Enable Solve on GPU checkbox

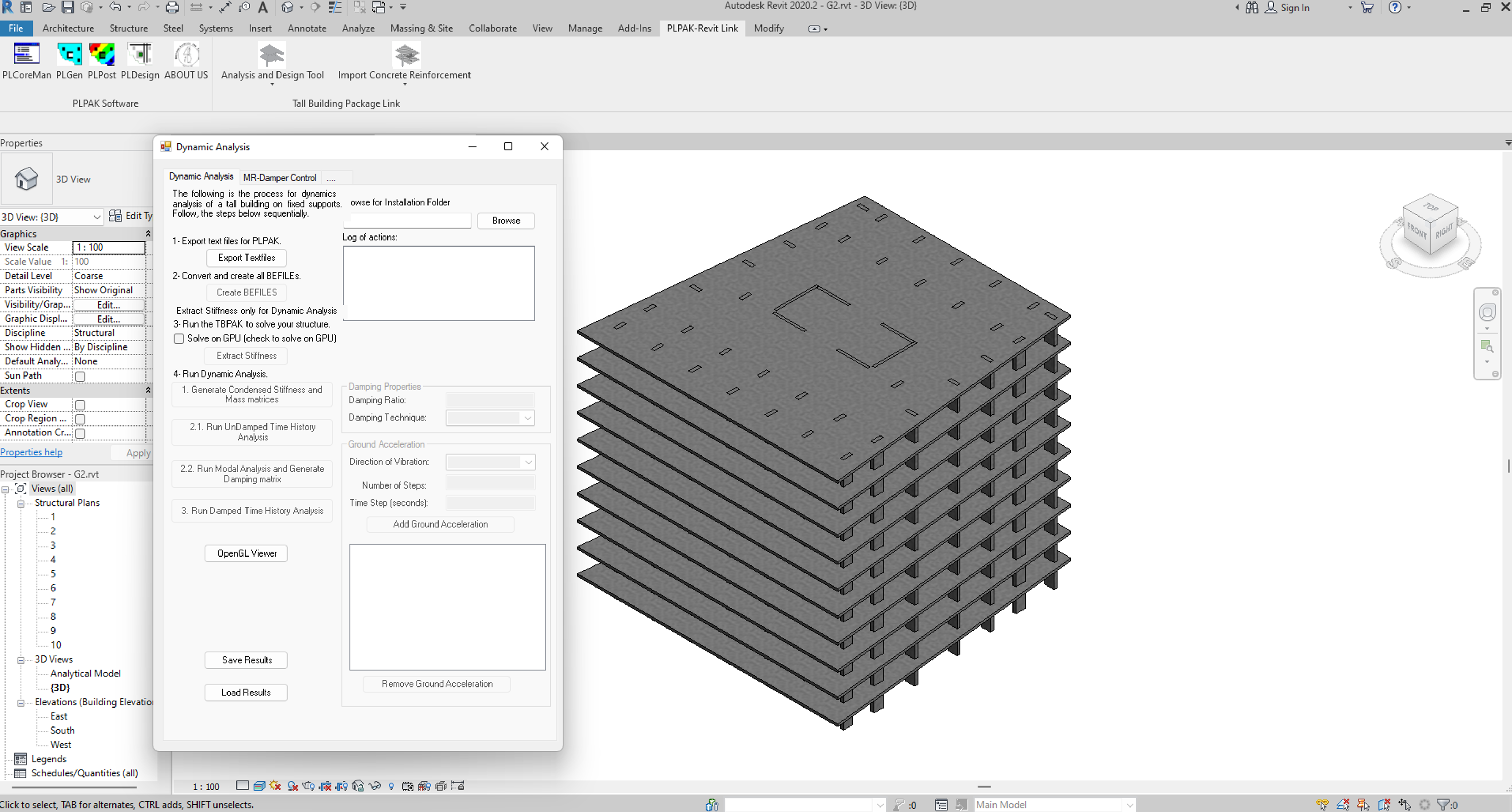point(179,339)
